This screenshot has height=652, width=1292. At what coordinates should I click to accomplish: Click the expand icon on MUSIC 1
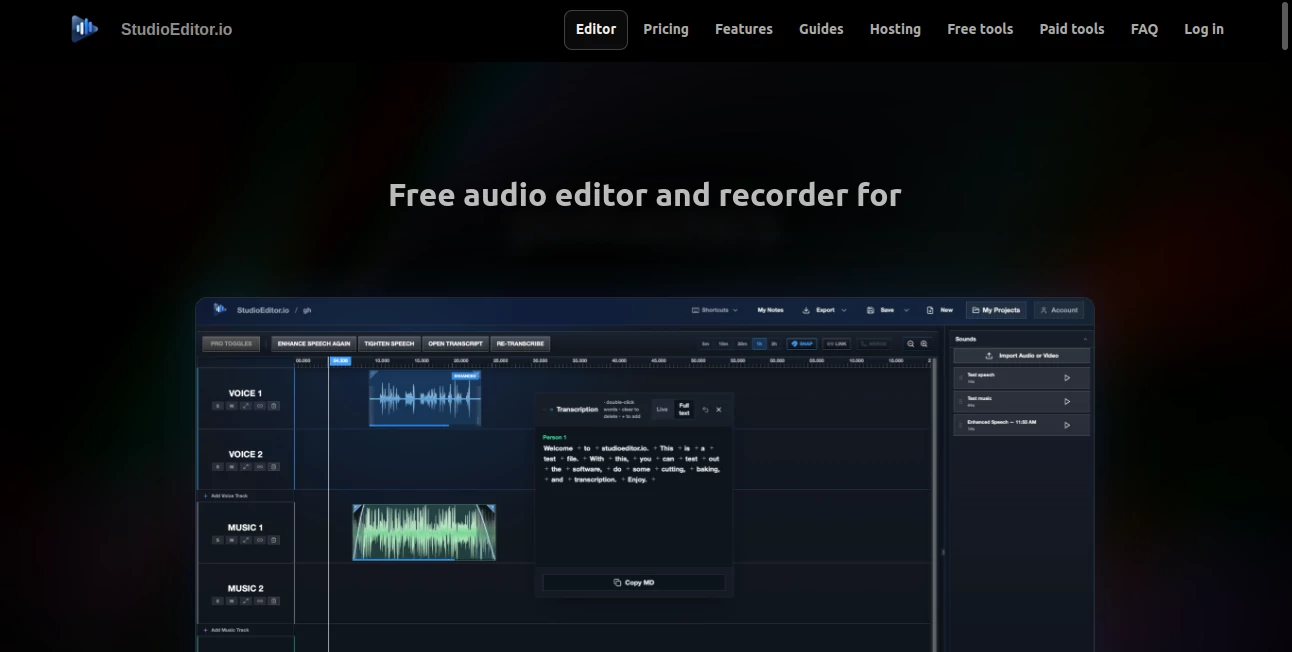tap(246, 540)
